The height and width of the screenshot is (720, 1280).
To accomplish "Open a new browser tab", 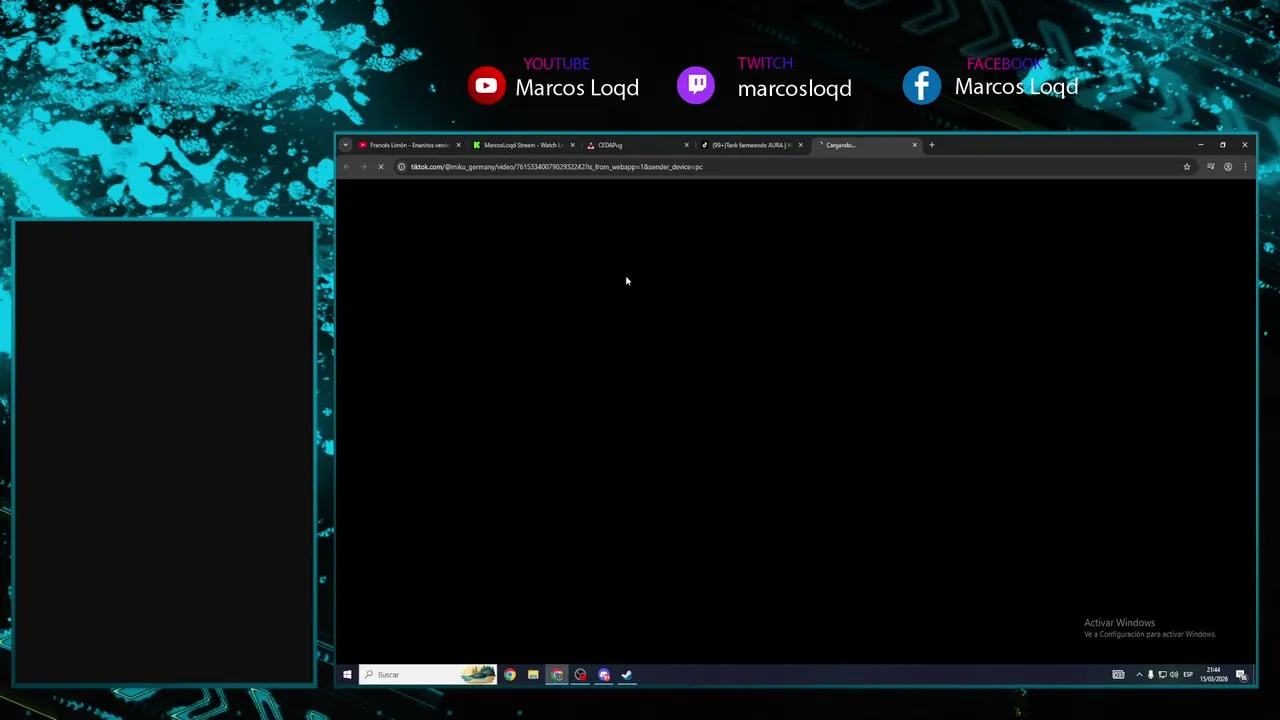I will point(931,145).
